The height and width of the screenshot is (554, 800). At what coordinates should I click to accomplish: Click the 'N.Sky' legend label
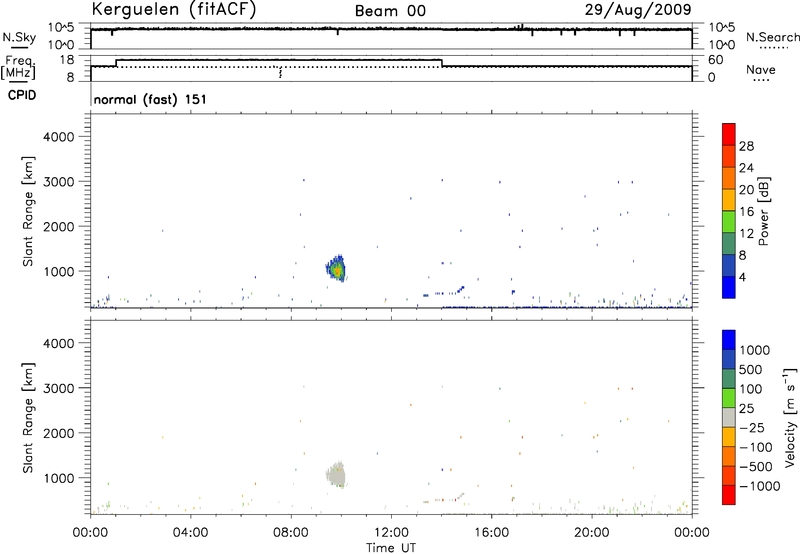click(19, 37)
